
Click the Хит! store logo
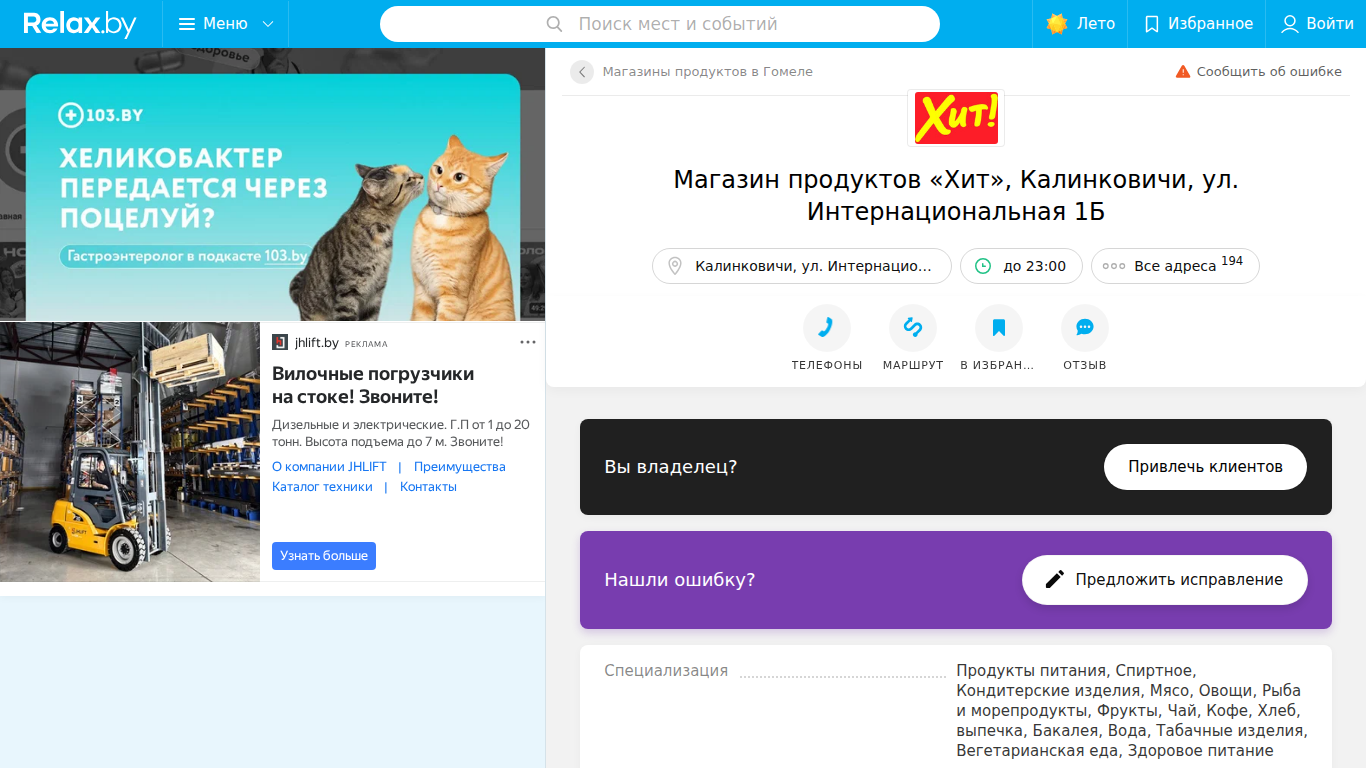click(956, 117)
